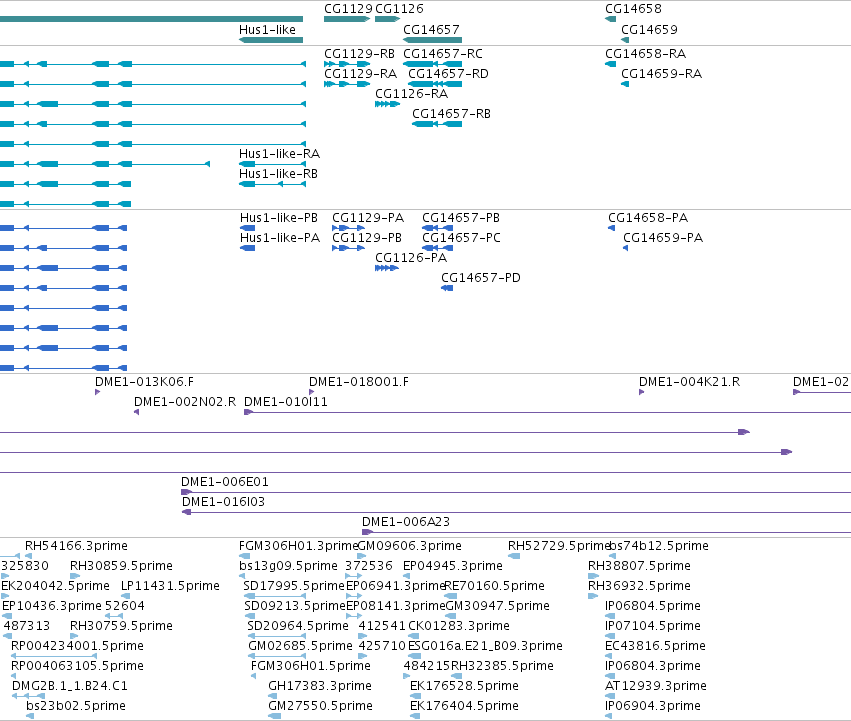Select EST SD20964.5prime

click(x=277, y=636)
